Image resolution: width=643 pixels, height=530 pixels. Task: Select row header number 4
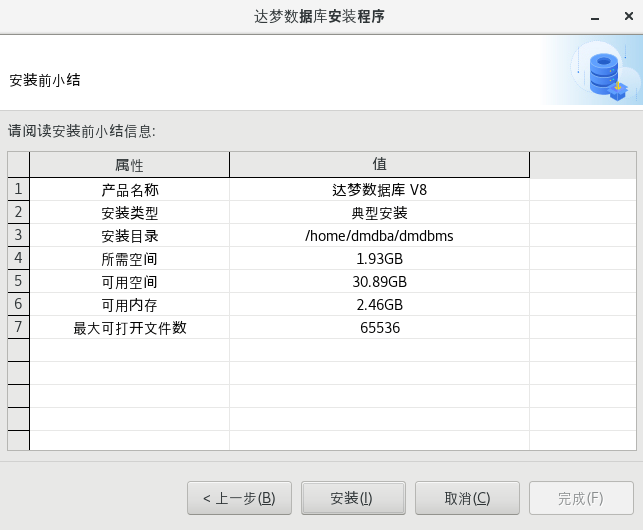[x=18, y=258]
